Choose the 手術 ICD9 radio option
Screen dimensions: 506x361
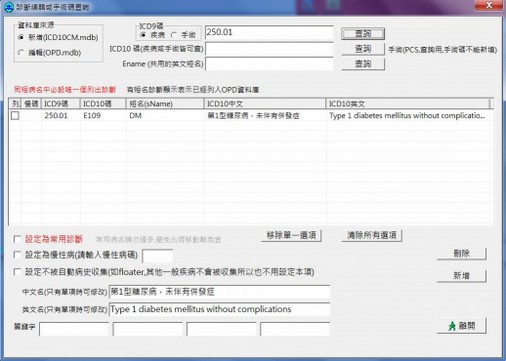[x=174, y=35]
